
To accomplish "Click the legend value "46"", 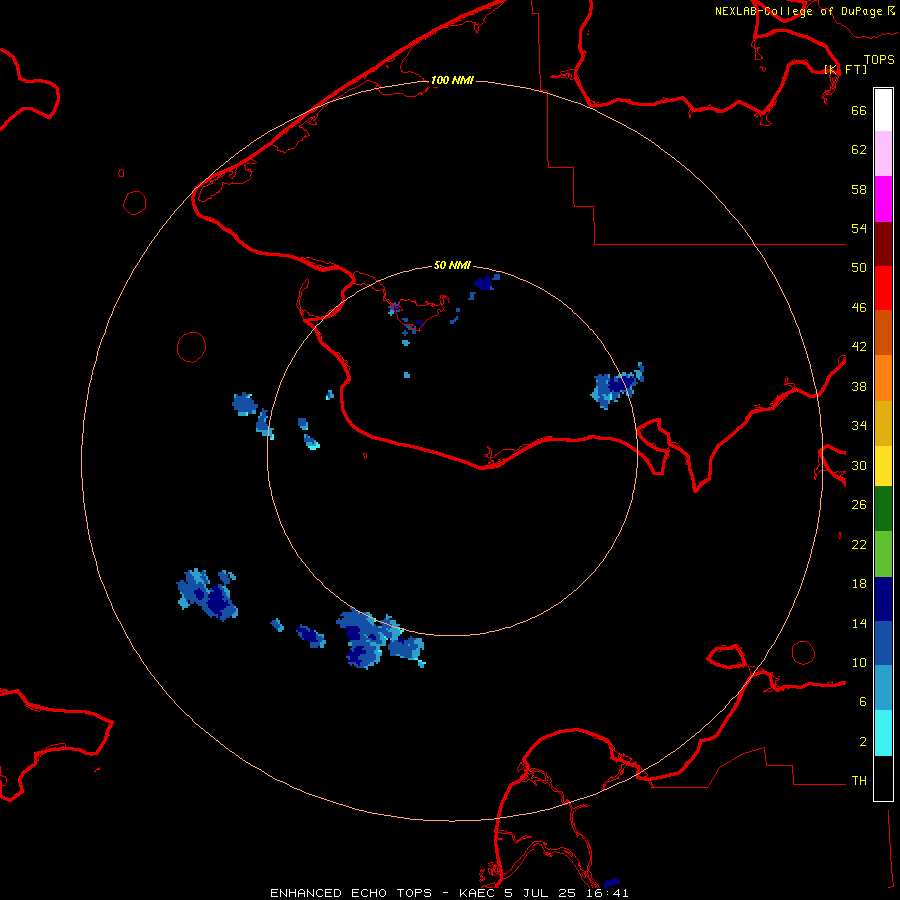I will (x=859, y=308).
